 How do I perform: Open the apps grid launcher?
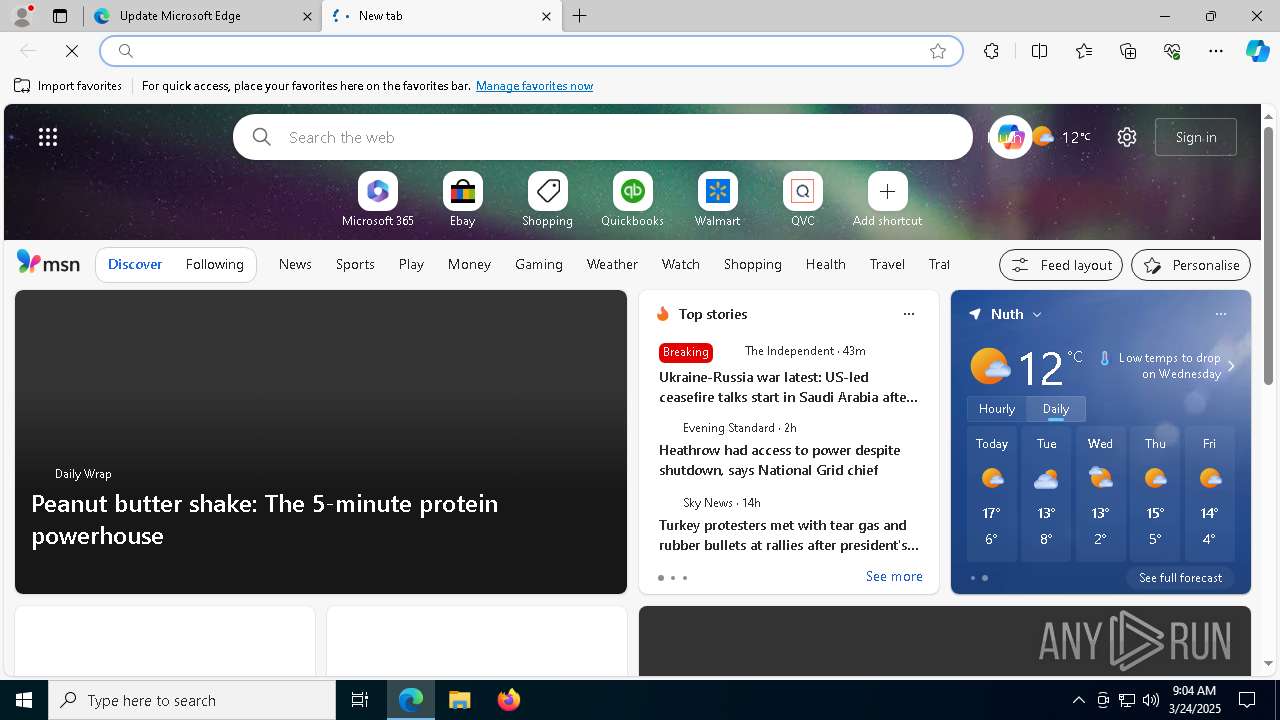48,137
